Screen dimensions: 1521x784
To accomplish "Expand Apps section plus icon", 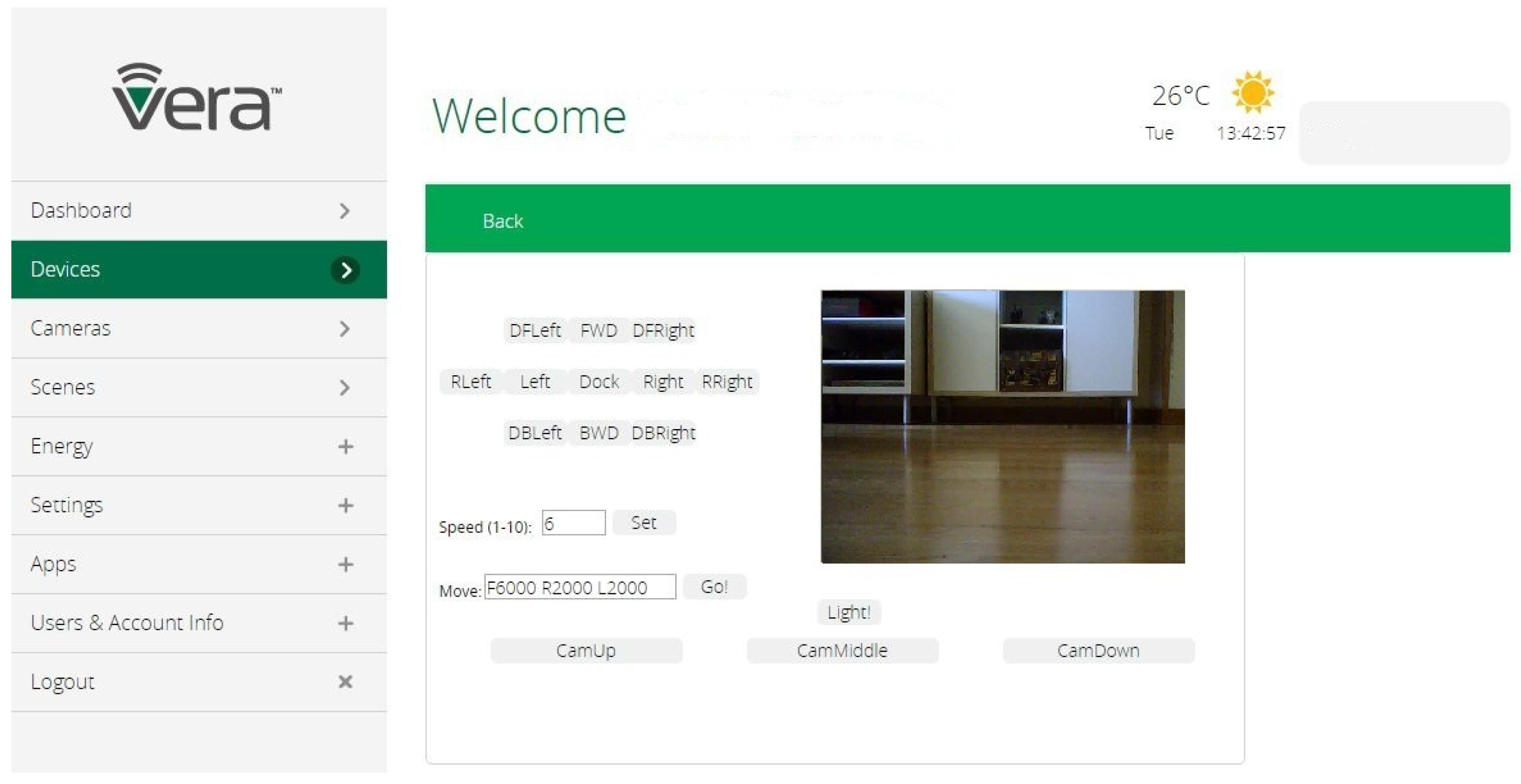I will [x=345, y=565].
